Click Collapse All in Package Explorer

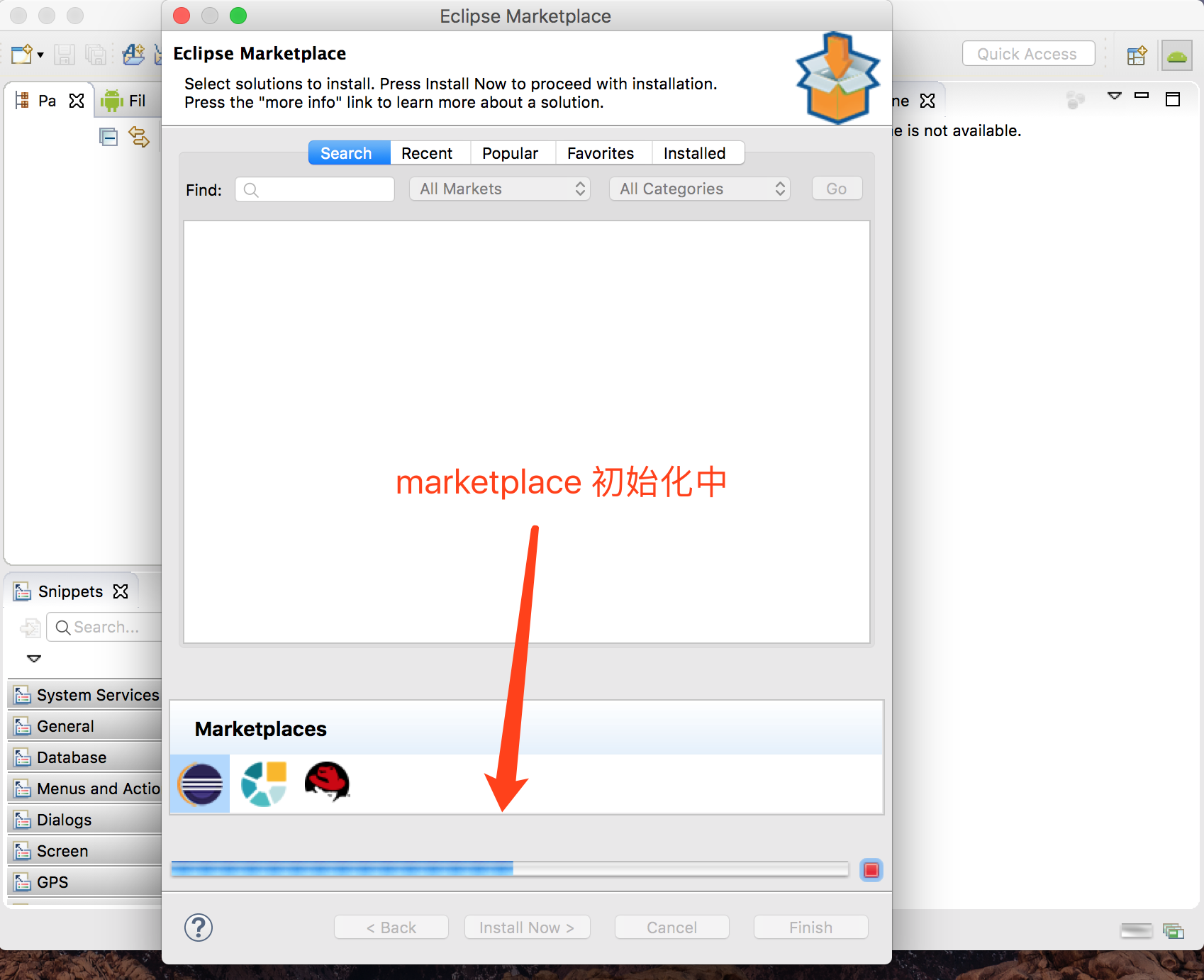tap(108, 137)
